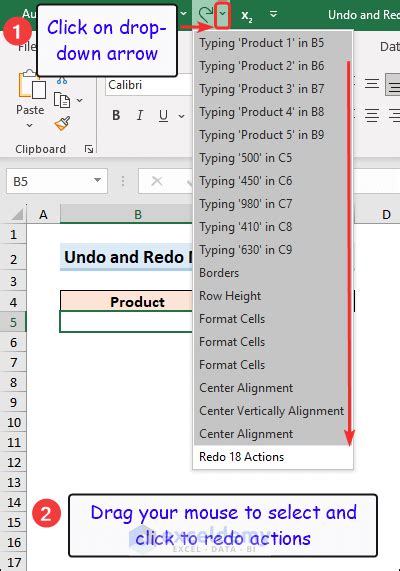Screen dimensions: 400x571
Task: Select redo item Typing '450' in C6
Action: (x=272, y=181)
